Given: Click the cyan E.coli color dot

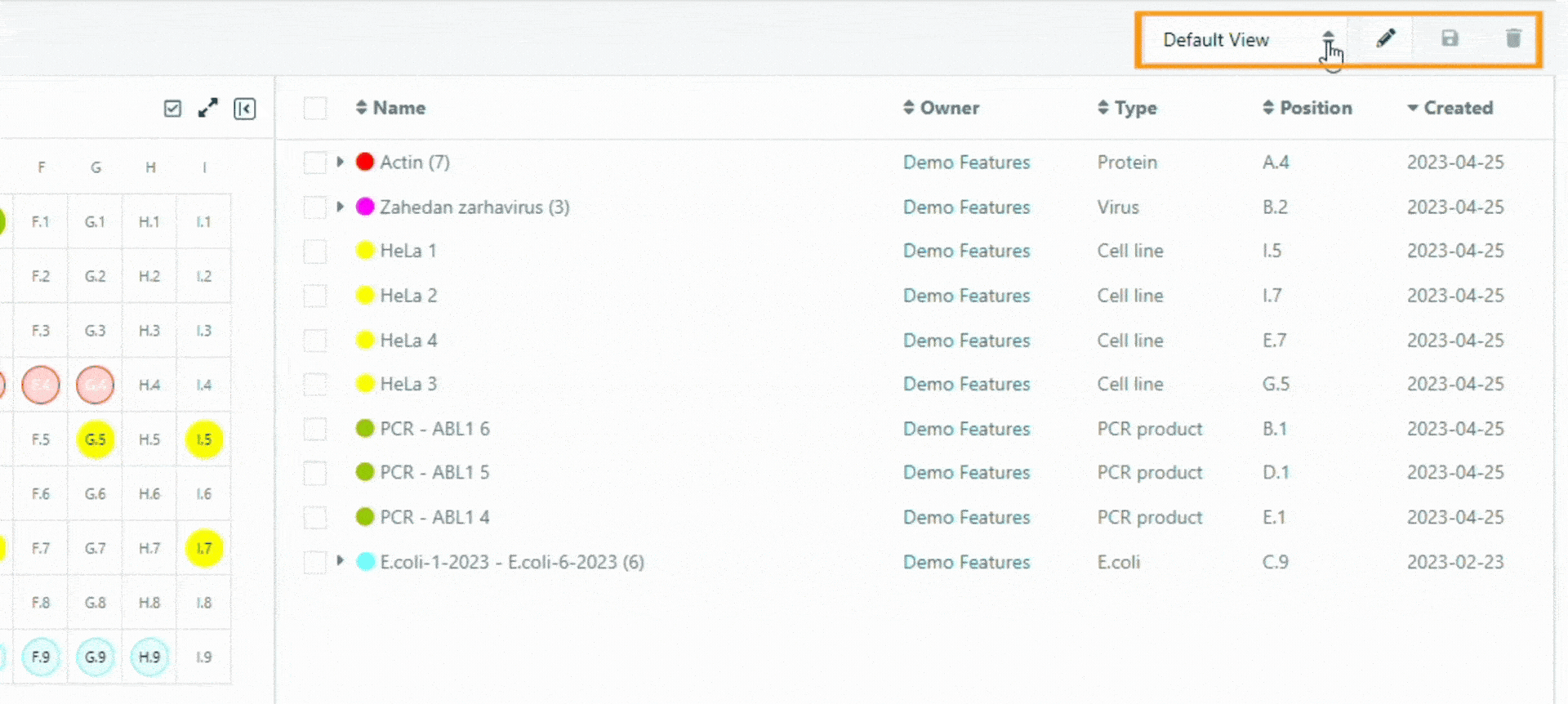Looking at the screenshot, I should tap(365, 561).
